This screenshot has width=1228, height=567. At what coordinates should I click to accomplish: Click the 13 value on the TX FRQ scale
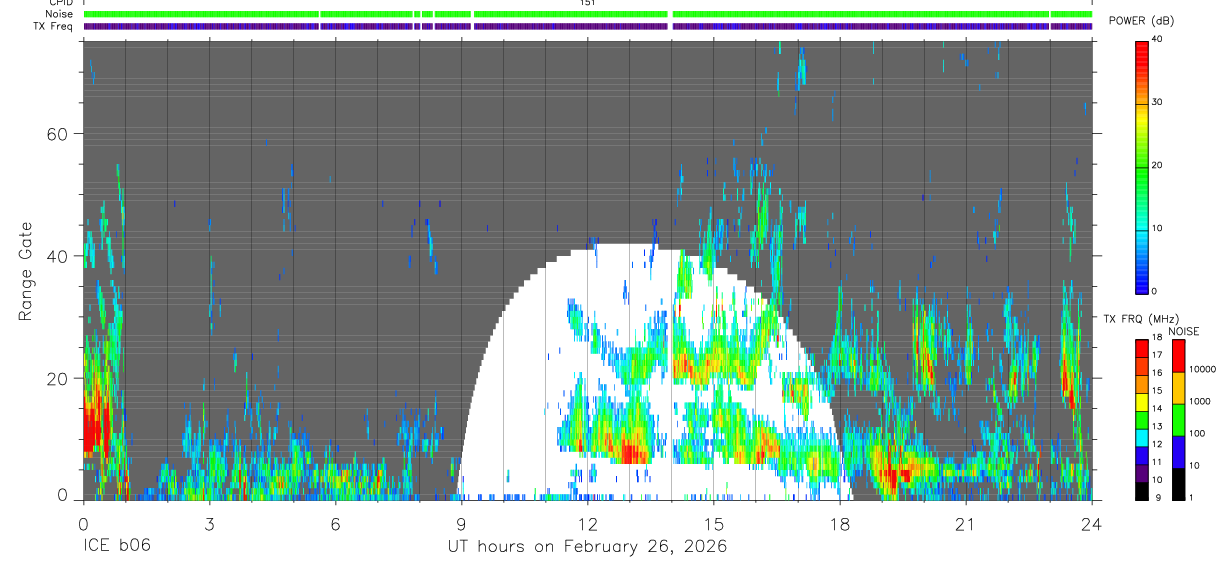coord(1157,426)
